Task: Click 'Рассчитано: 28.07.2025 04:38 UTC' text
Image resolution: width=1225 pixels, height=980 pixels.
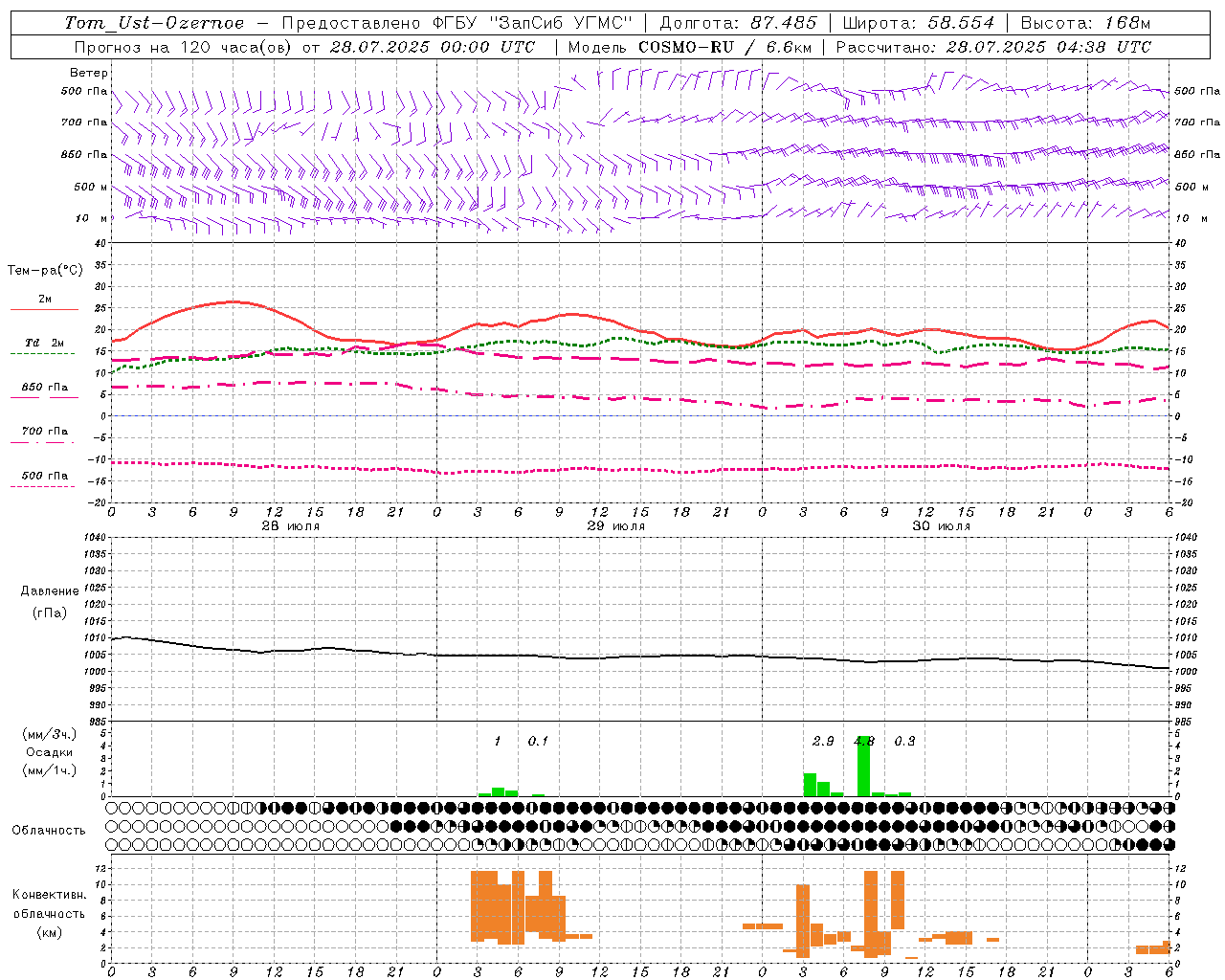Action: (x=993, y=47)
